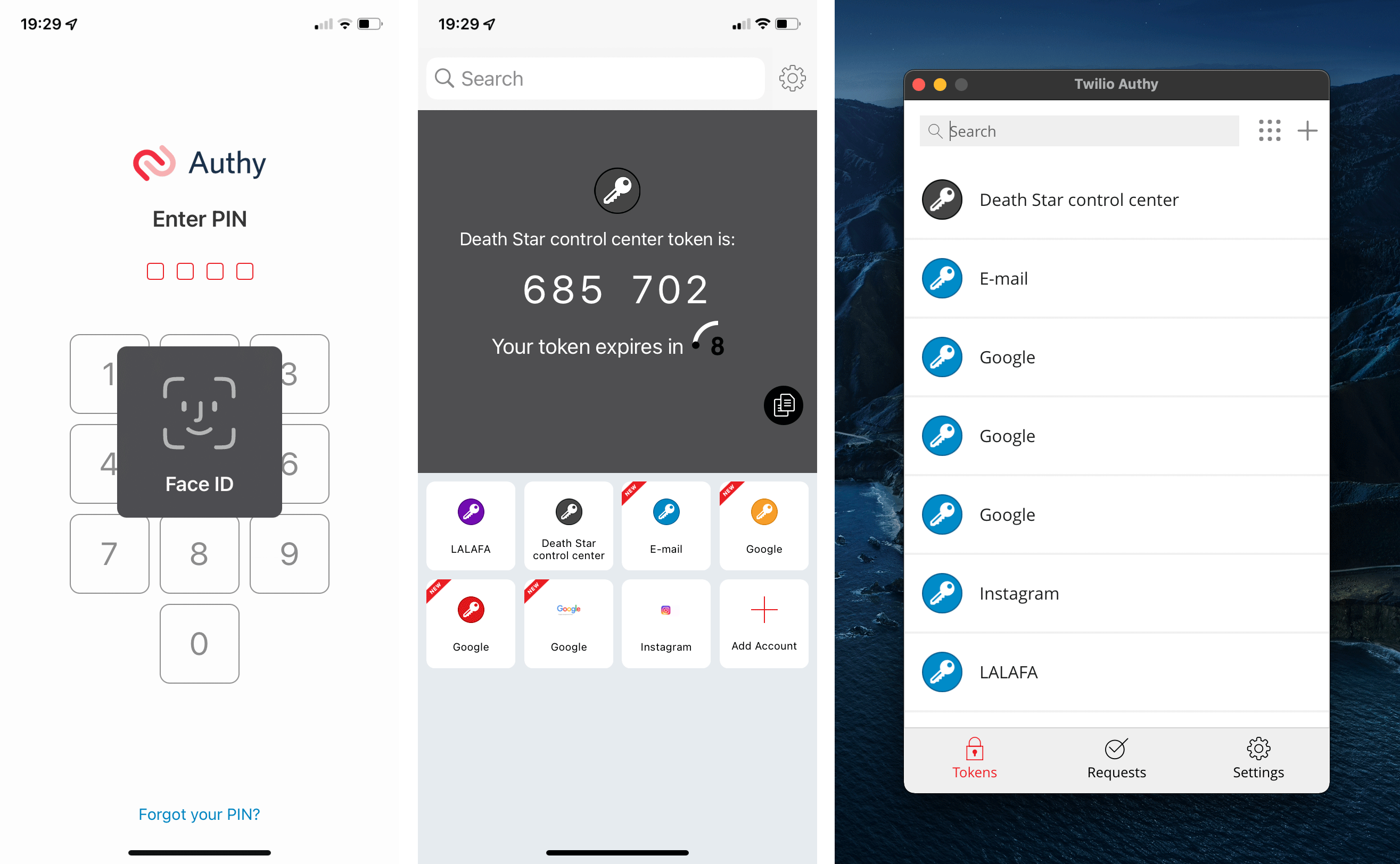Click the E-mail account icon
Viewport: 1400px width, 864px height.
[x=665, y=512]
